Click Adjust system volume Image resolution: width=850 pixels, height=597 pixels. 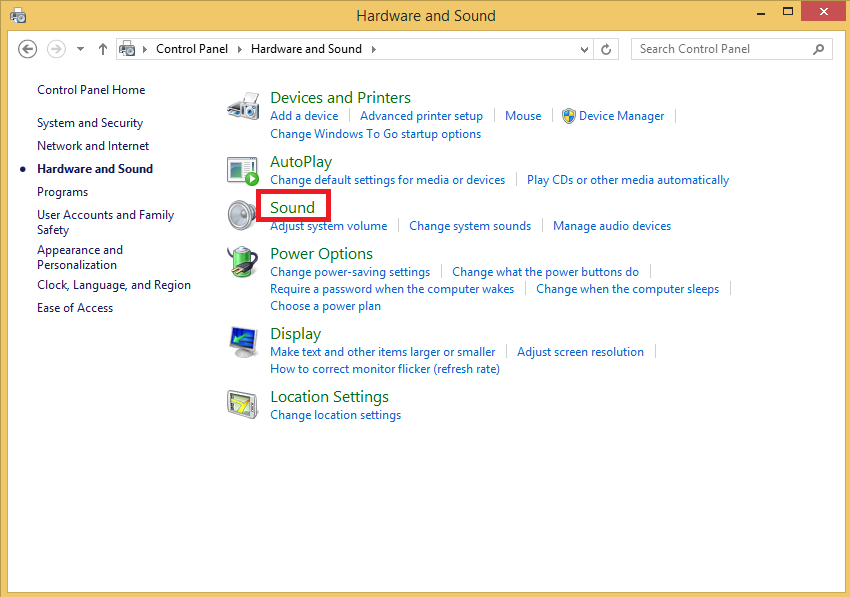[329, 226]
